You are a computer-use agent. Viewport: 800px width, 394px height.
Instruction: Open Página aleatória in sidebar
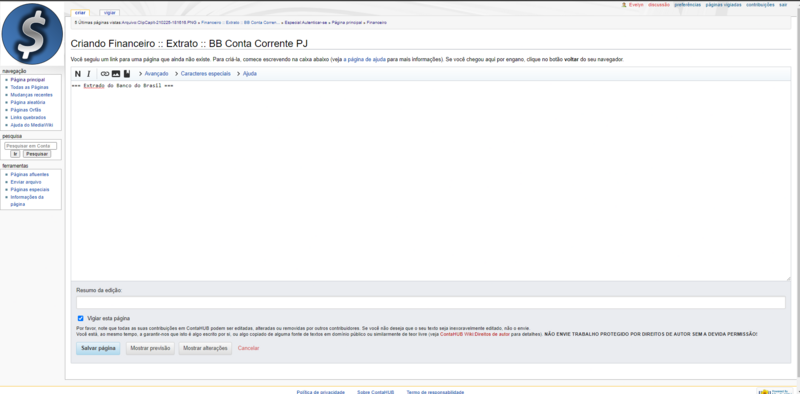coord(28,103)
